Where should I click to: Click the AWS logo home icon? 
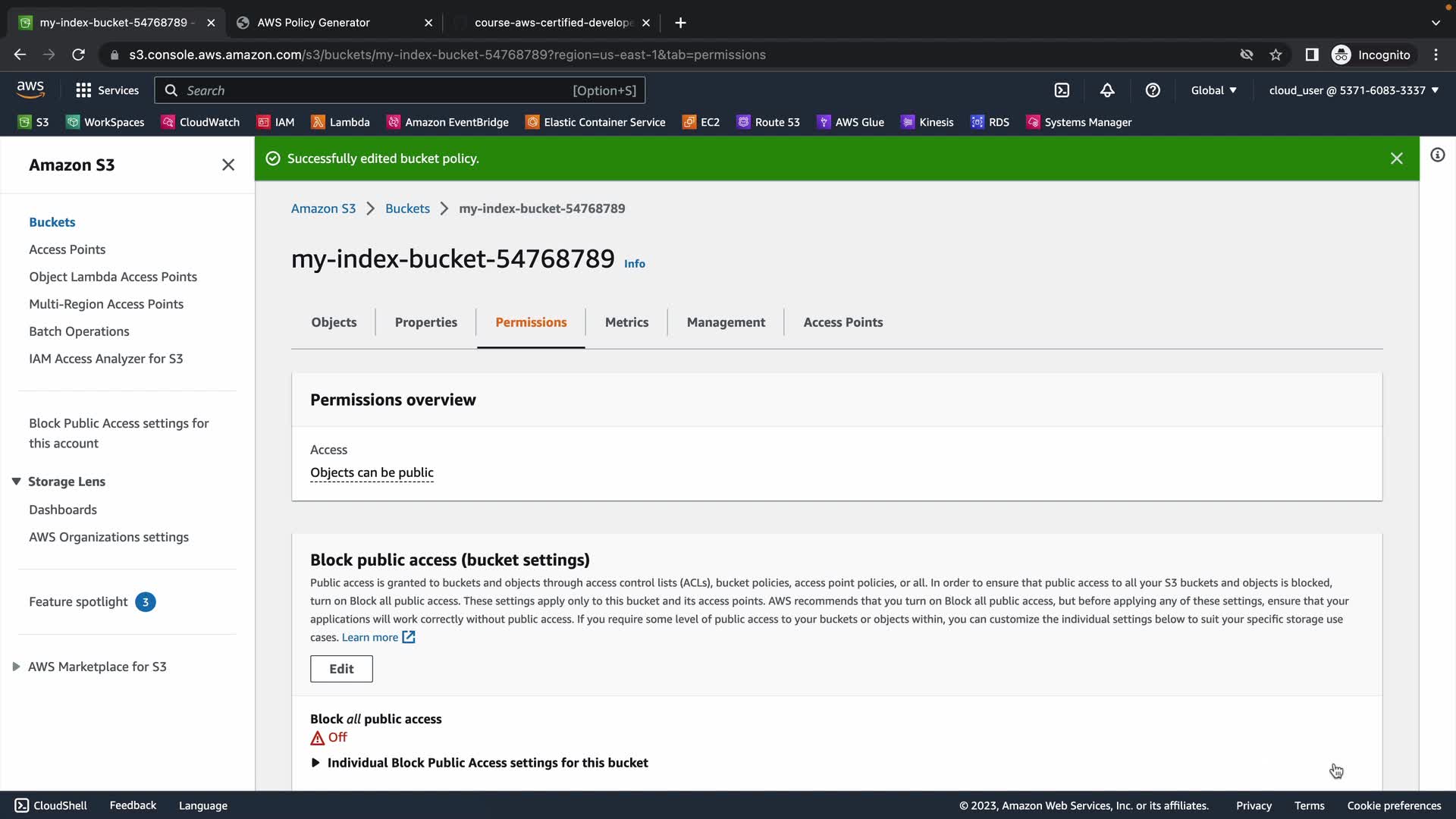[30, 89]
